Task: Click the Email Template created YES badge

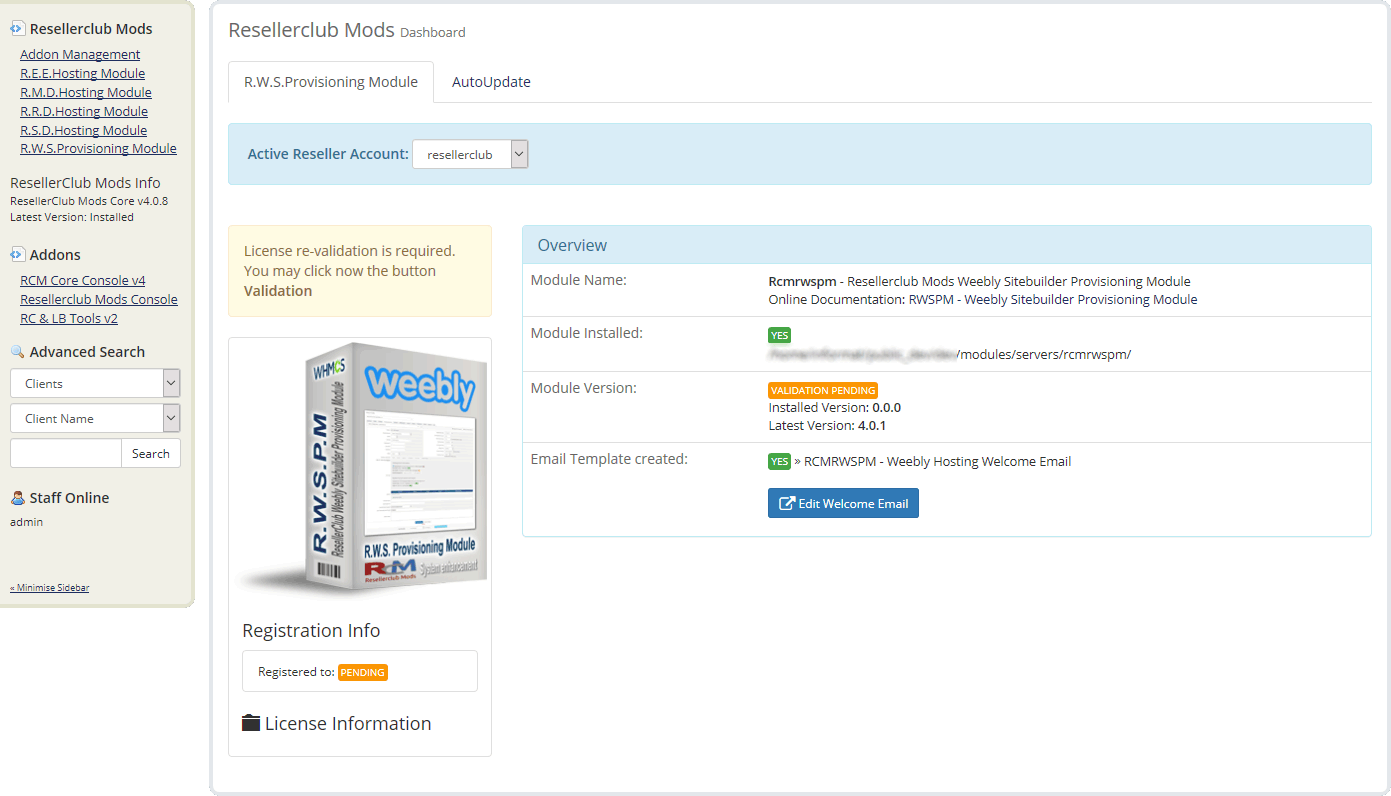Action: [x=779, y=461]
